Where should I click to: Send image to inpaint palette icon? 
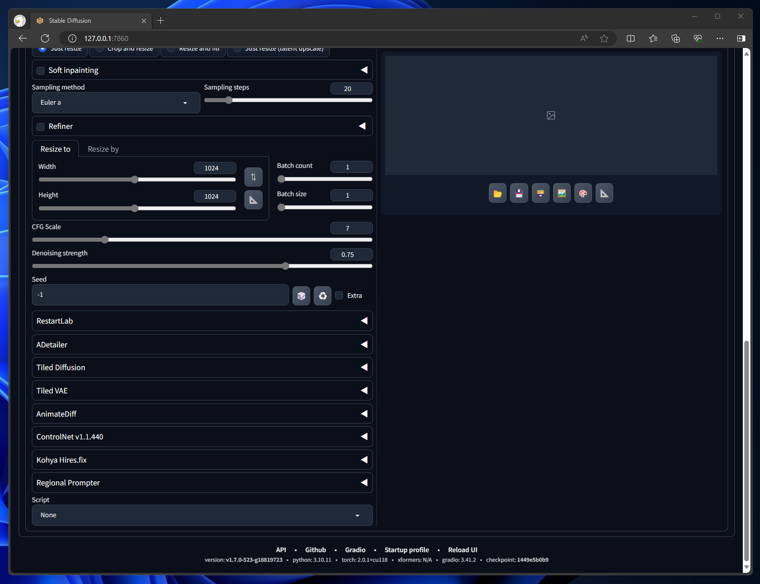pyautogui.click(x=583, y=193)
